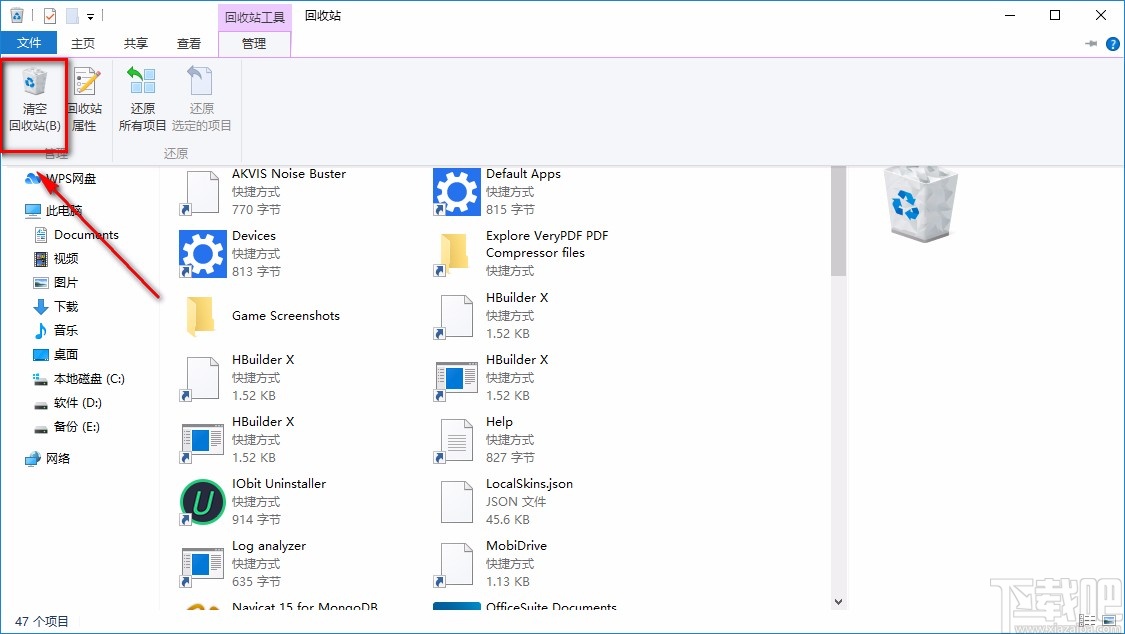The width and height of the screenshot is (1125, 634).
Task: Open WPS网盘 in the sidebar
Action: [x=70, y=178]
